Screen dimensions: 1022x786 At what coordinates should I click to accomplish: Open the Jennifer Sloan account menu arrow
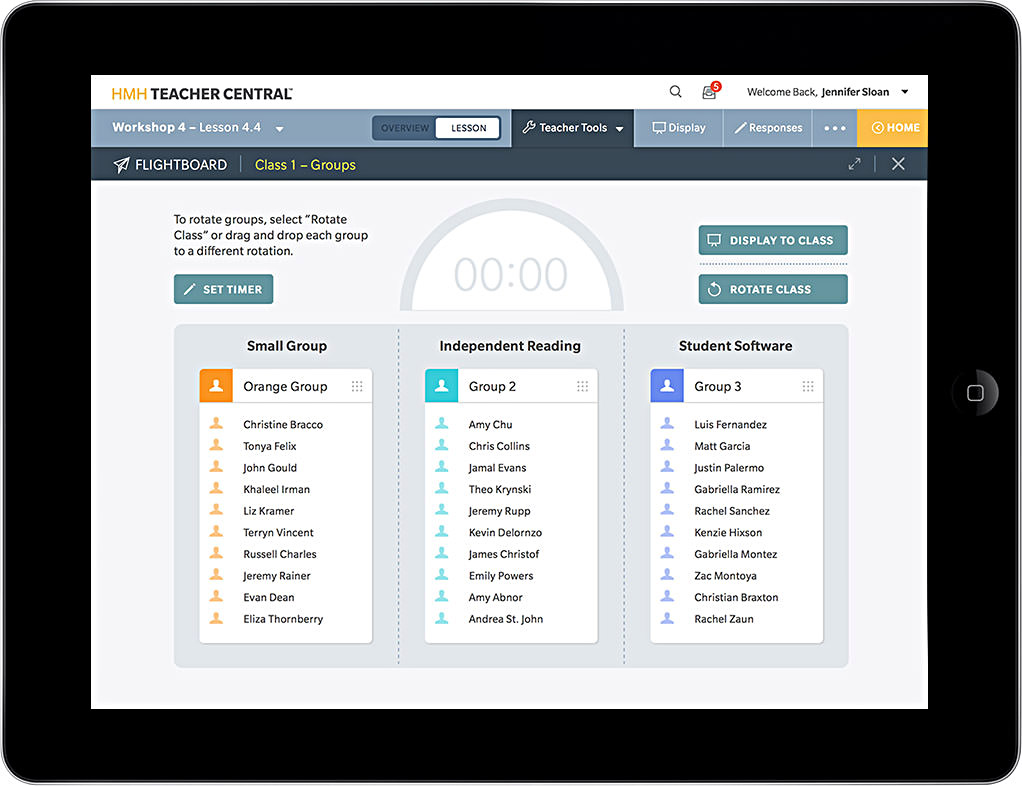point(905,92)
